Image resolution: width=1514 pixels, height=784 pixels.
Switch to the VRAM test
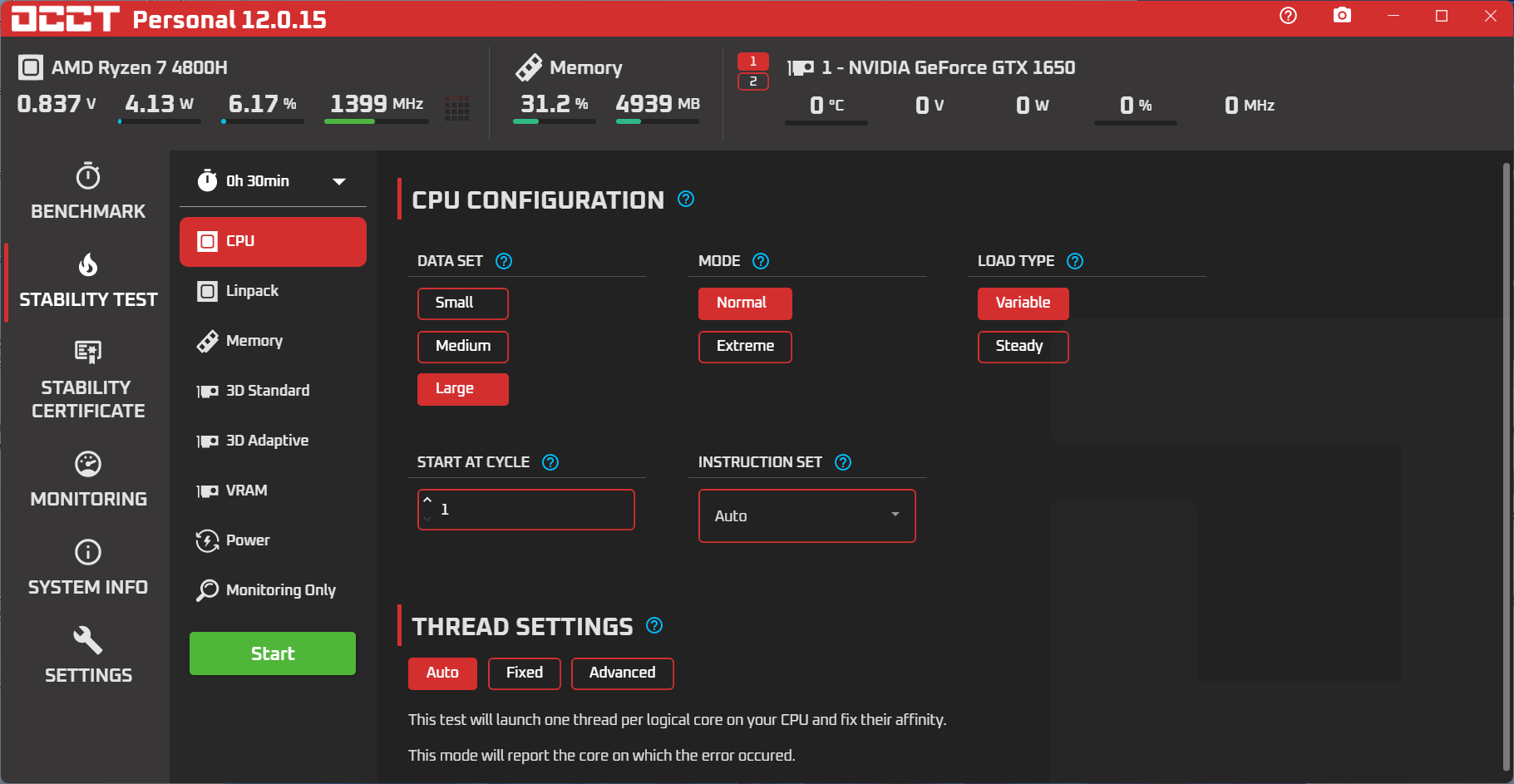(x=273, y=491)
